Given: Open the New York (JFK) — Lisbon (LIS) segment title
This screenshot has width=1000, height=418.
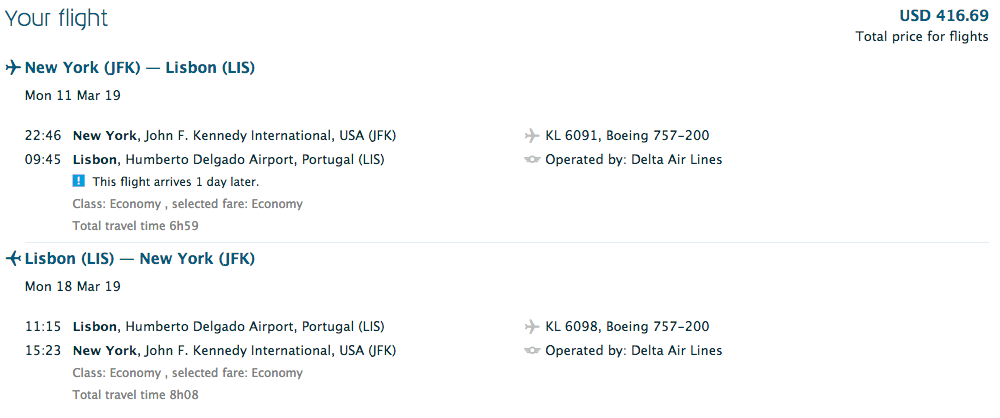Looking at the screenshot, I should (x=140, y=68).
